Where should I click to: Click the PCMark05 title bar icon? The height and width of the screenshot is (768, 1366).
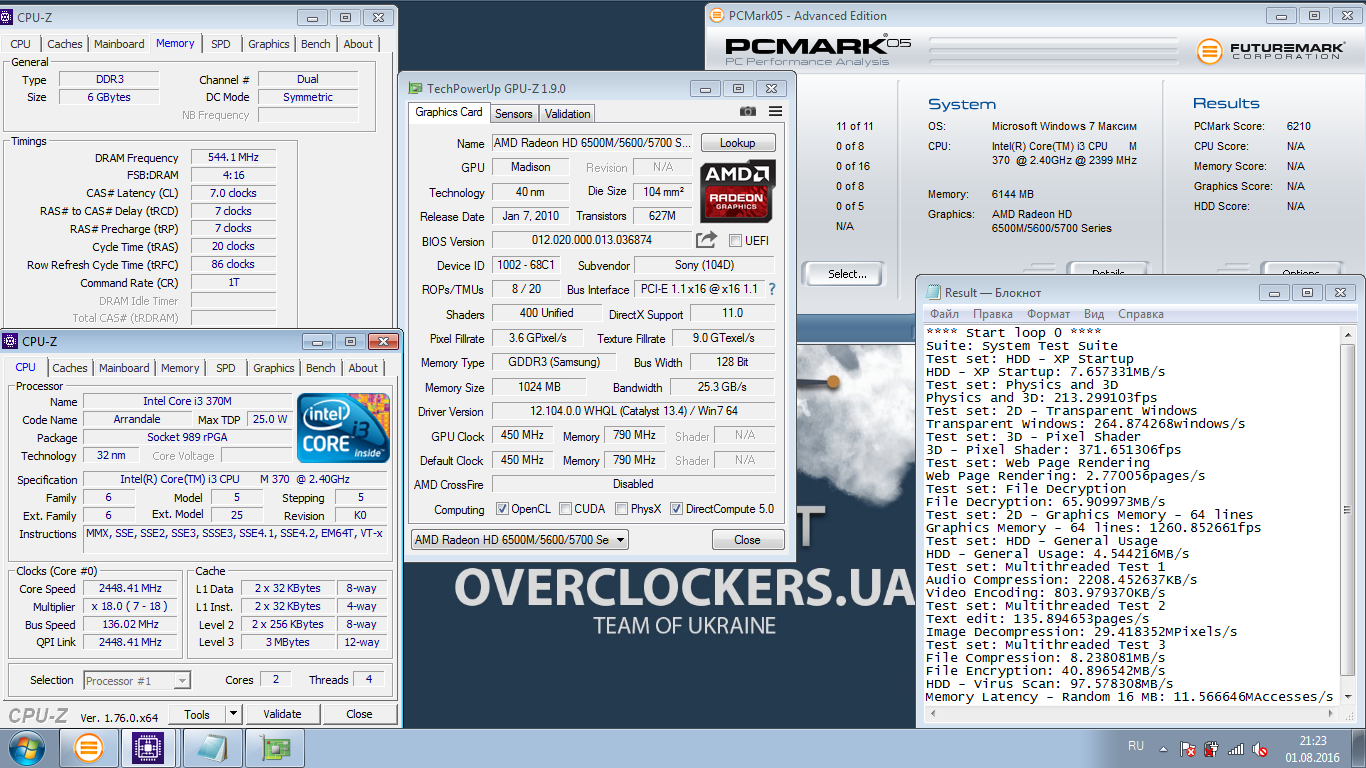(x=717, y=15)
